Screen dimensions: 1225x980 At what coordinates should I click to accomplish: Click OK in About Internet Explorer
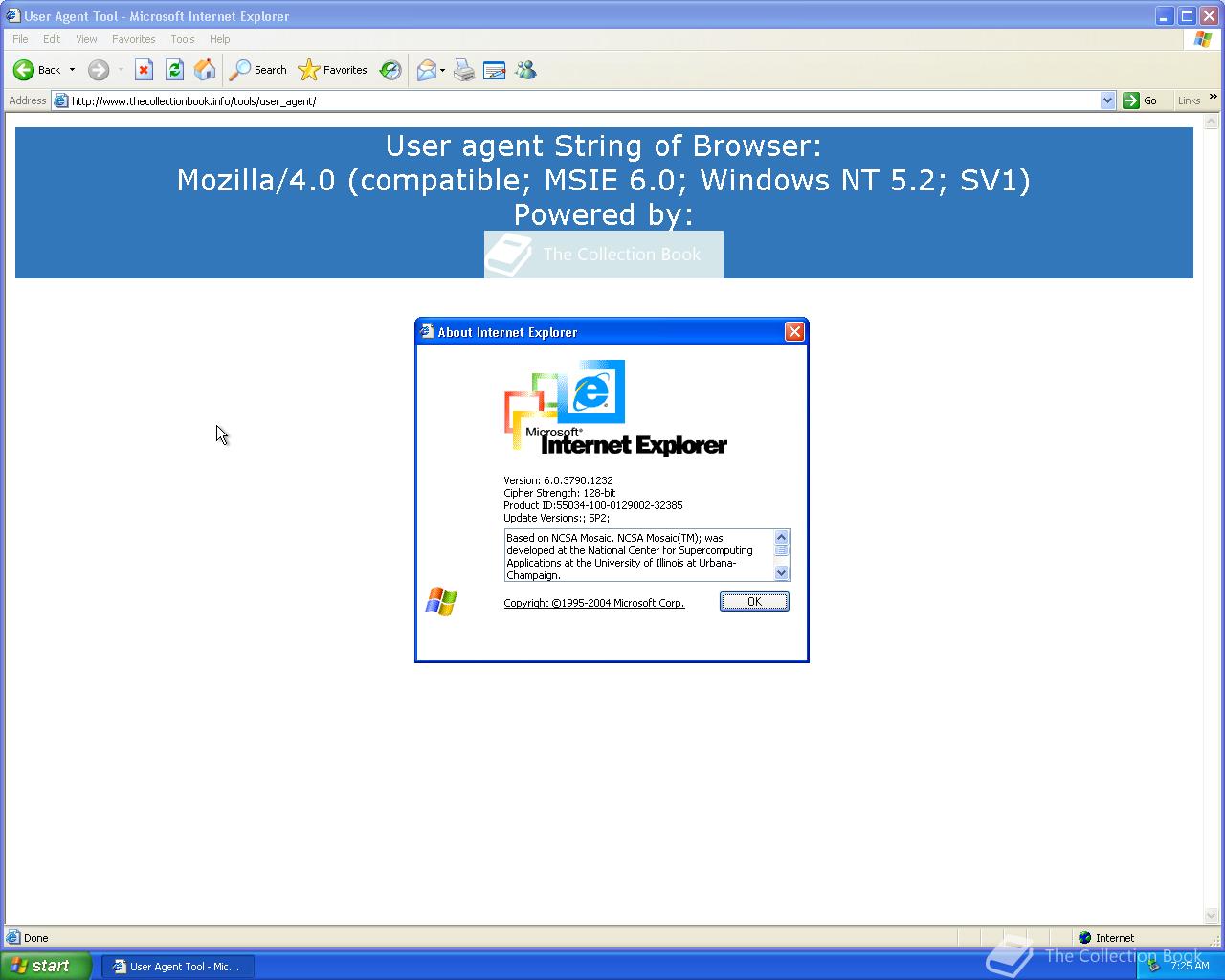(754, 601)
